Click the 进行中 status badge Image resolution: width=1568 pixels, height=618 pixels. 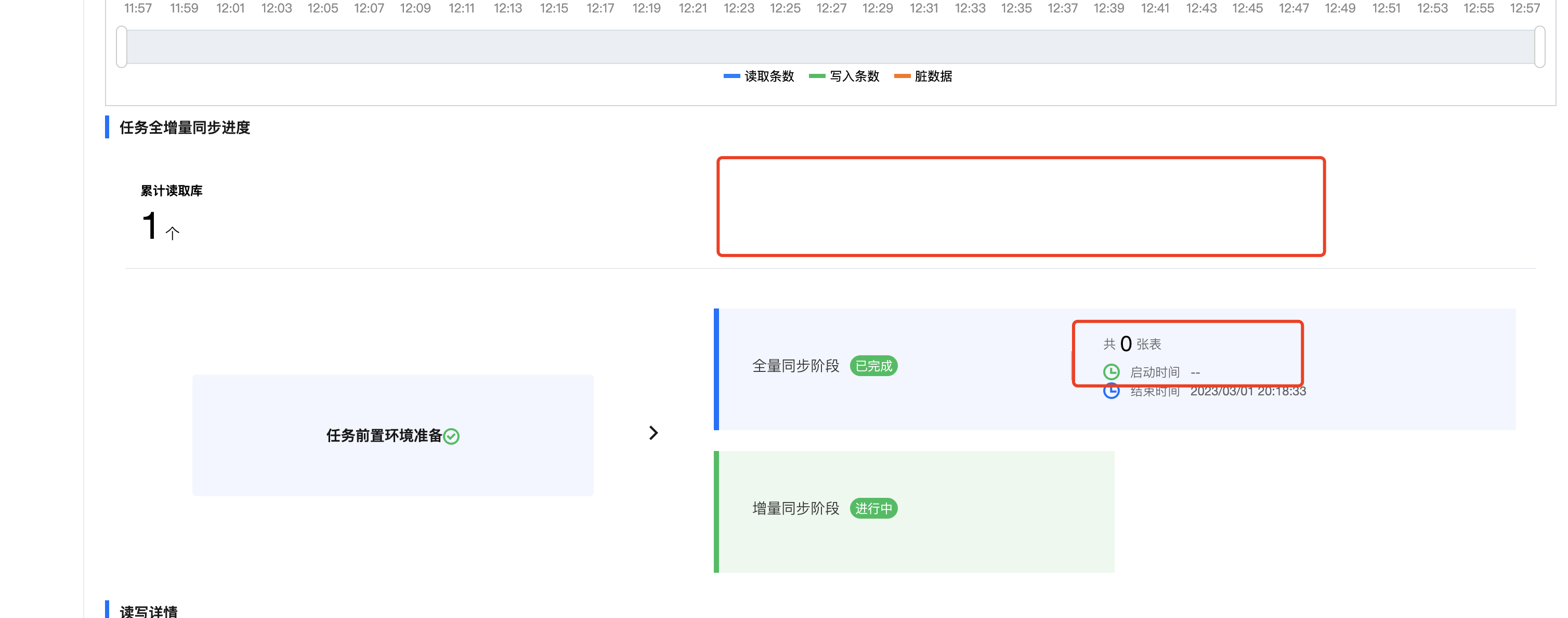pos(873,508)
